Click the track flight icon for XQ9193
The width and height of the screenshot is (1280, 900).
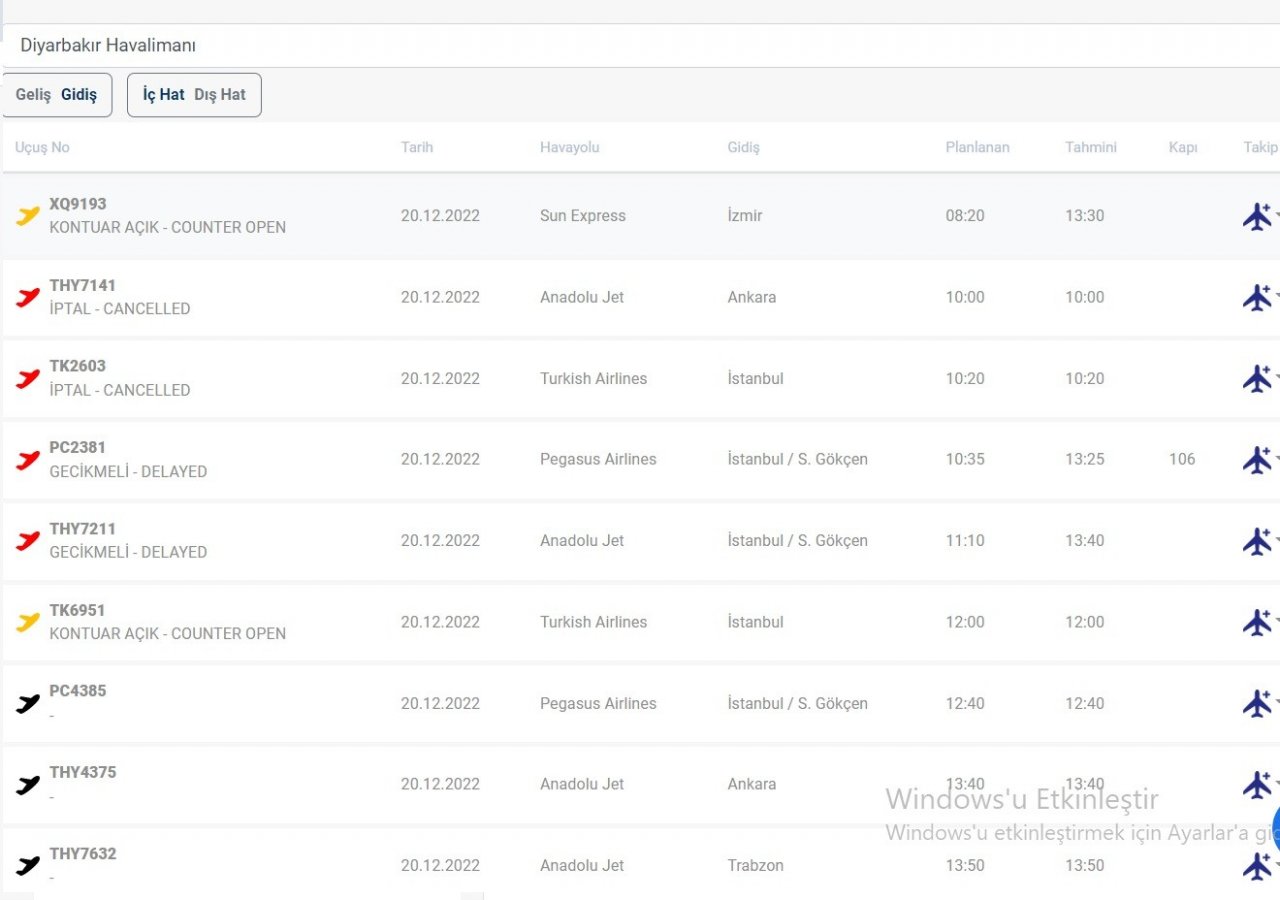click(x=1256, y=216)
